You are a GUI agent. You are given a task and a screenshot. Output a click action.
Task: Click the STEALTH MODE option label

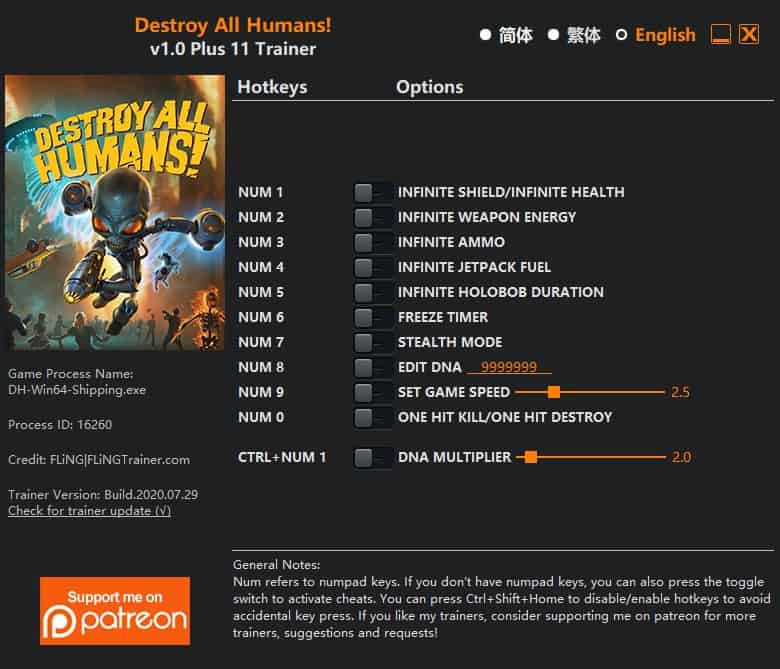(450, 342)
